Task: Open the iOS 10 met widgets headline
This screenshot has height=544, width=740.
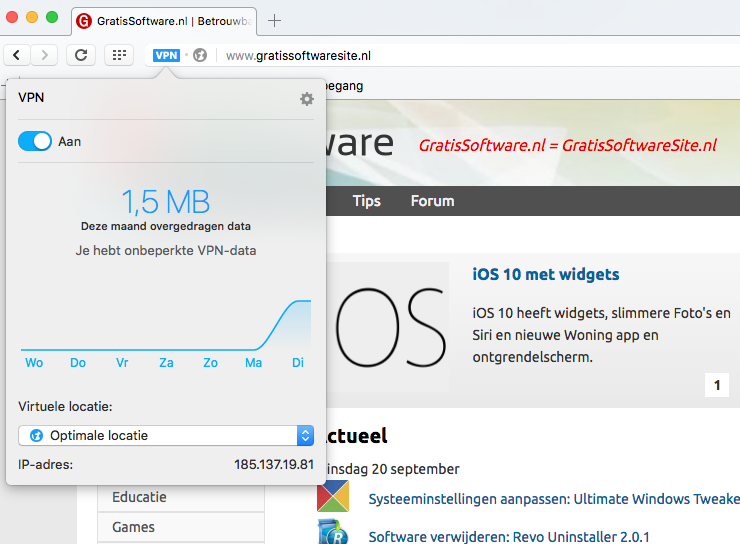Action: [545, 274]
